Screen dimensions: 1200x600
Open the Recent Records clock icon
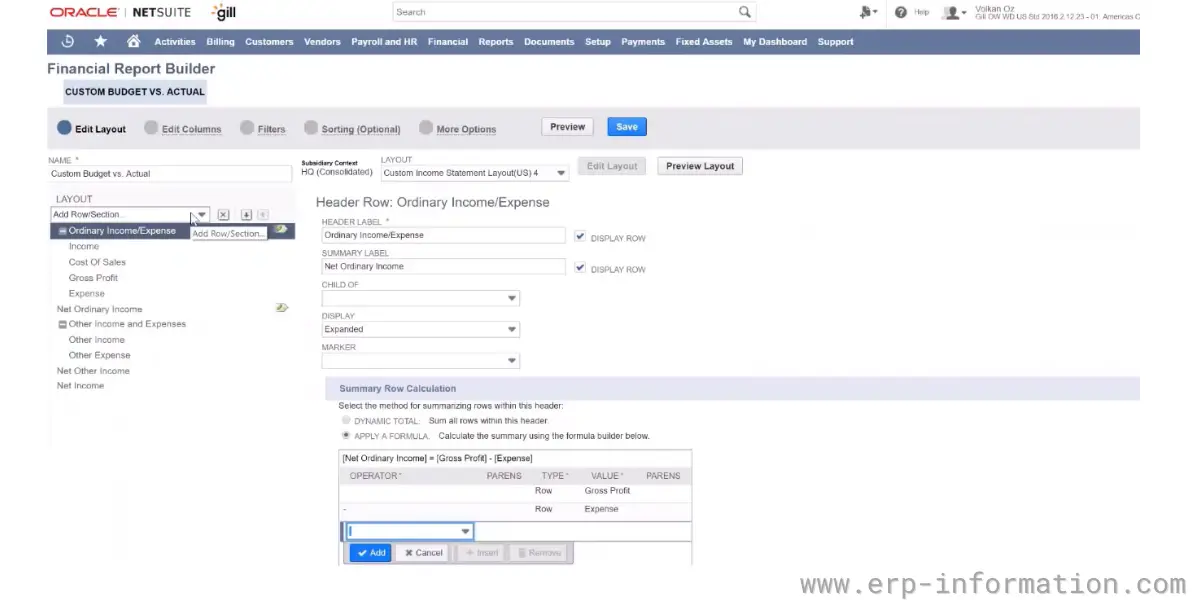(x=68, y=41)
